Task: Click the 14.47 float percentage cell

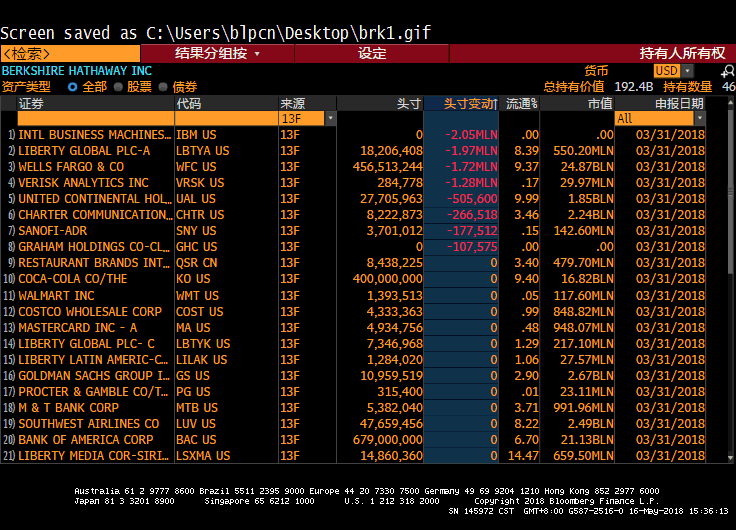Action: [523, 455]
